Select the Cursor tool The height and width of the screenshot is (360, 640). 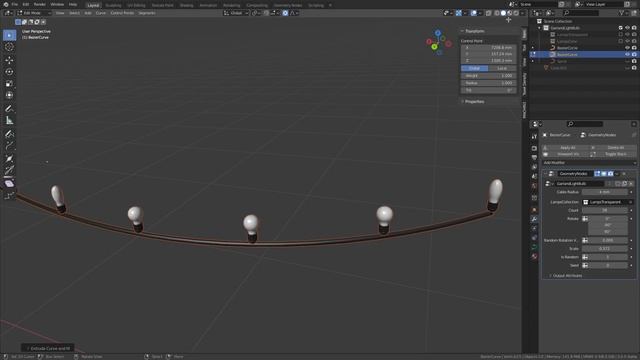click(x=9, y=47)
